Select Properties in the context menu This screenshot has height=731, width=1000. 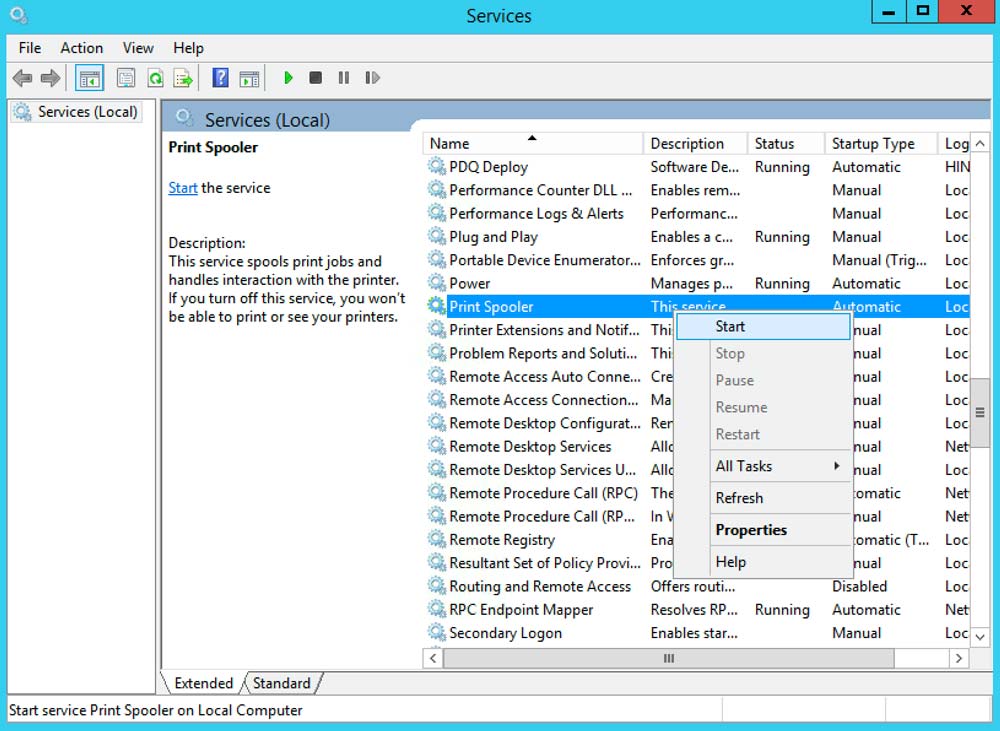[x=751, y=530]
